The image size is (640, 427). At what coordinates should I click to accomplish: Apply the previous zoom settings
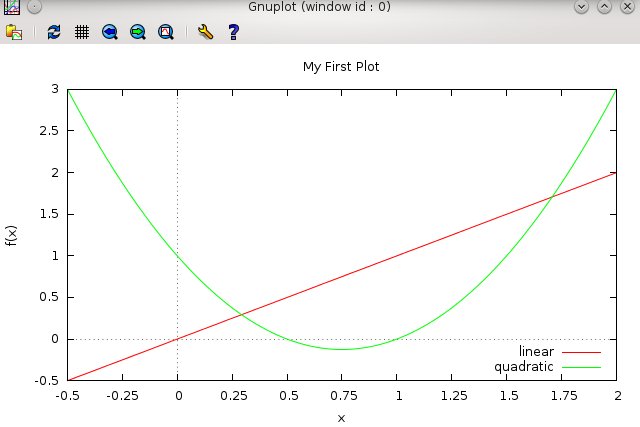[x=110, y=32]
